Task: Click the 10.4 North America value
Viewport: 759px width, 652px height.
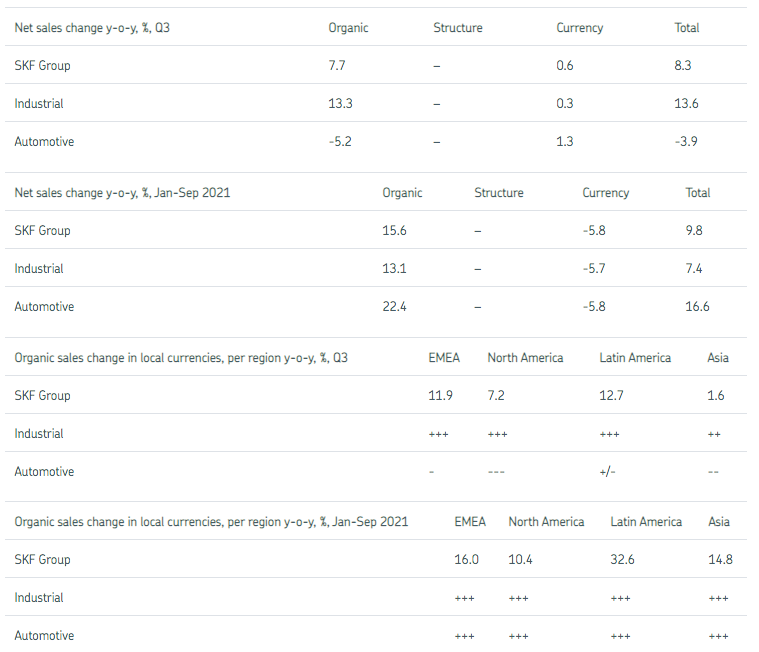Action: point(520,560)
